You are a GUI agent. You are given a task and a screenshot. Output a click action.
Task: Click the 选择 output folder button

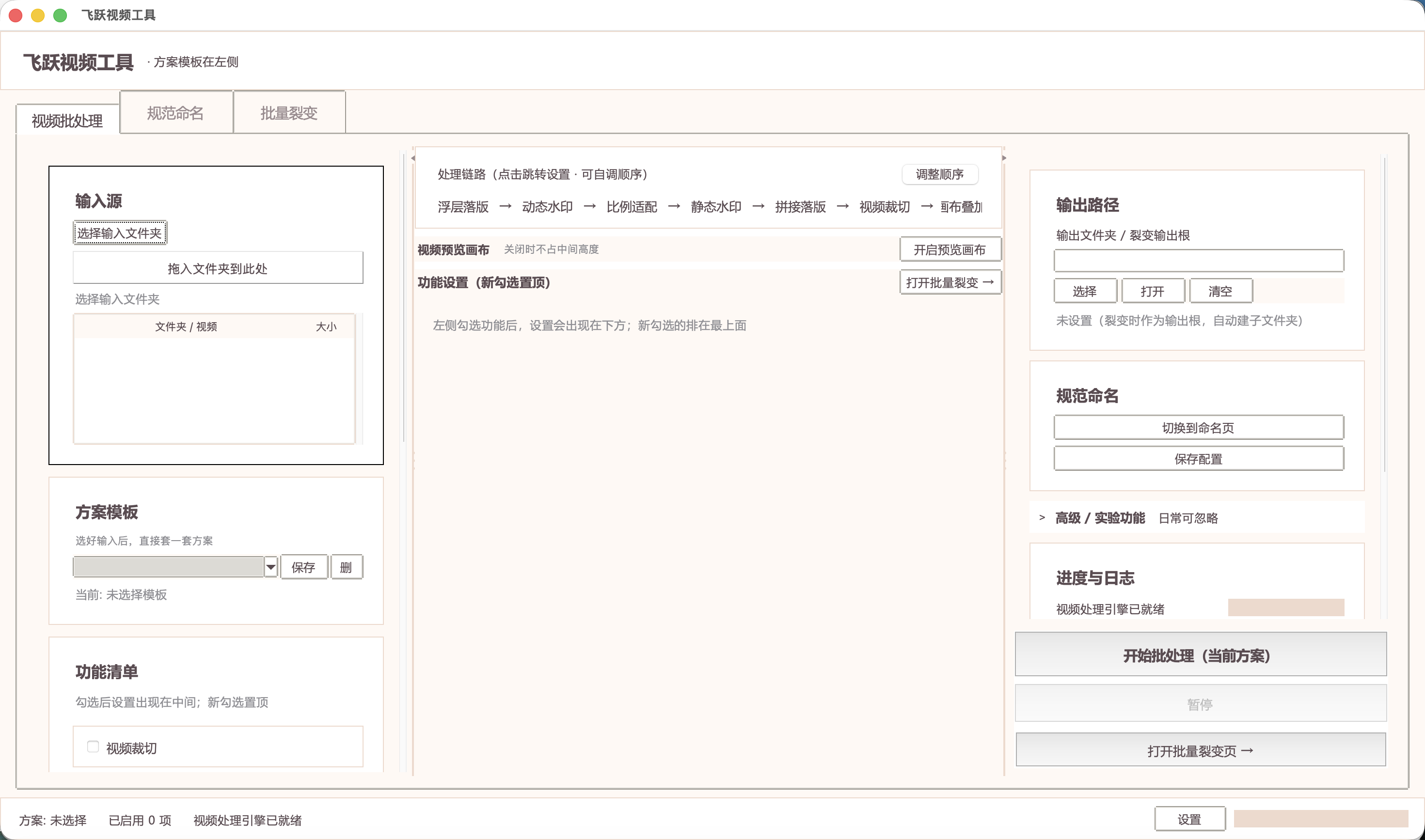pyautogui.click(x=1085, y=291)
